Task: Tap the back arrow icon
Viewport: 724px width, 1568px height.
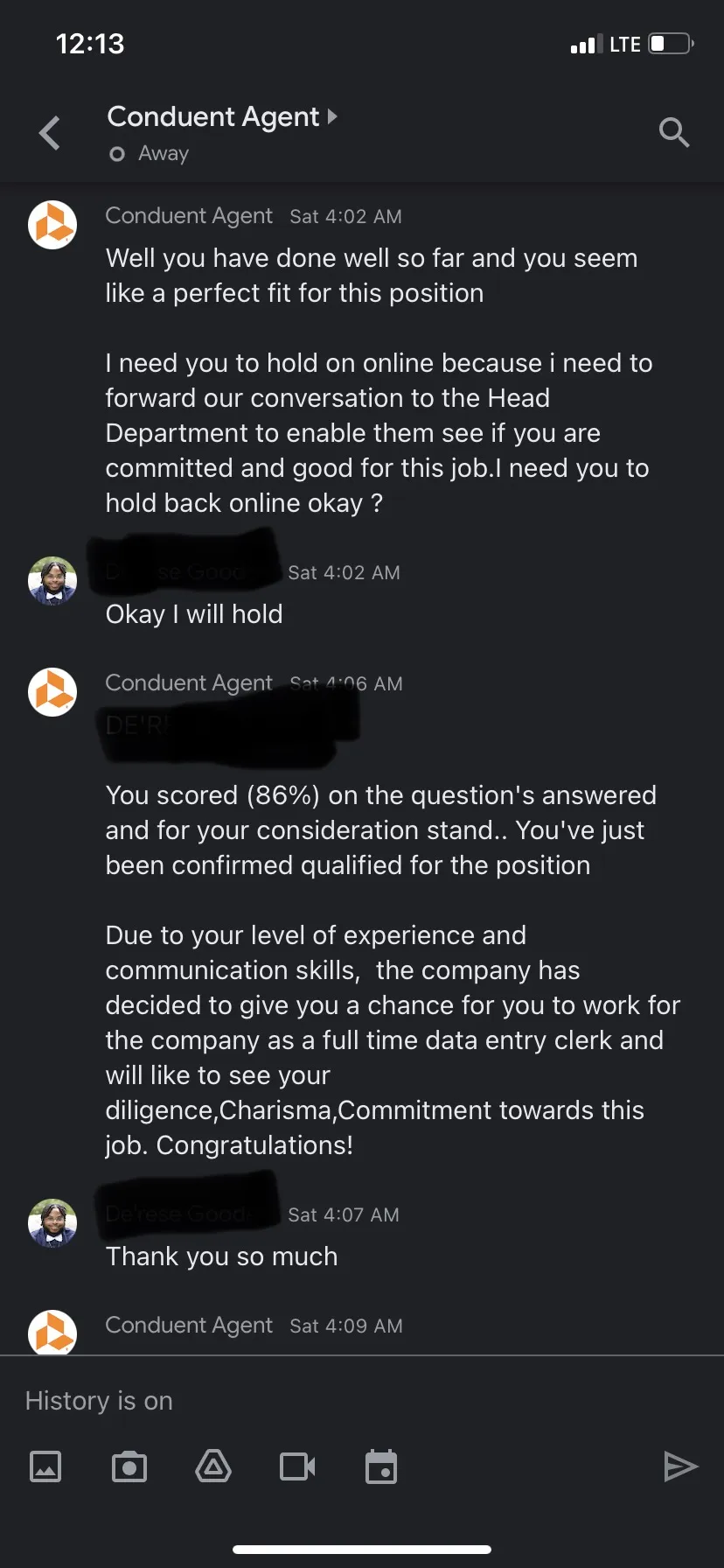Action: pos(50,133)
